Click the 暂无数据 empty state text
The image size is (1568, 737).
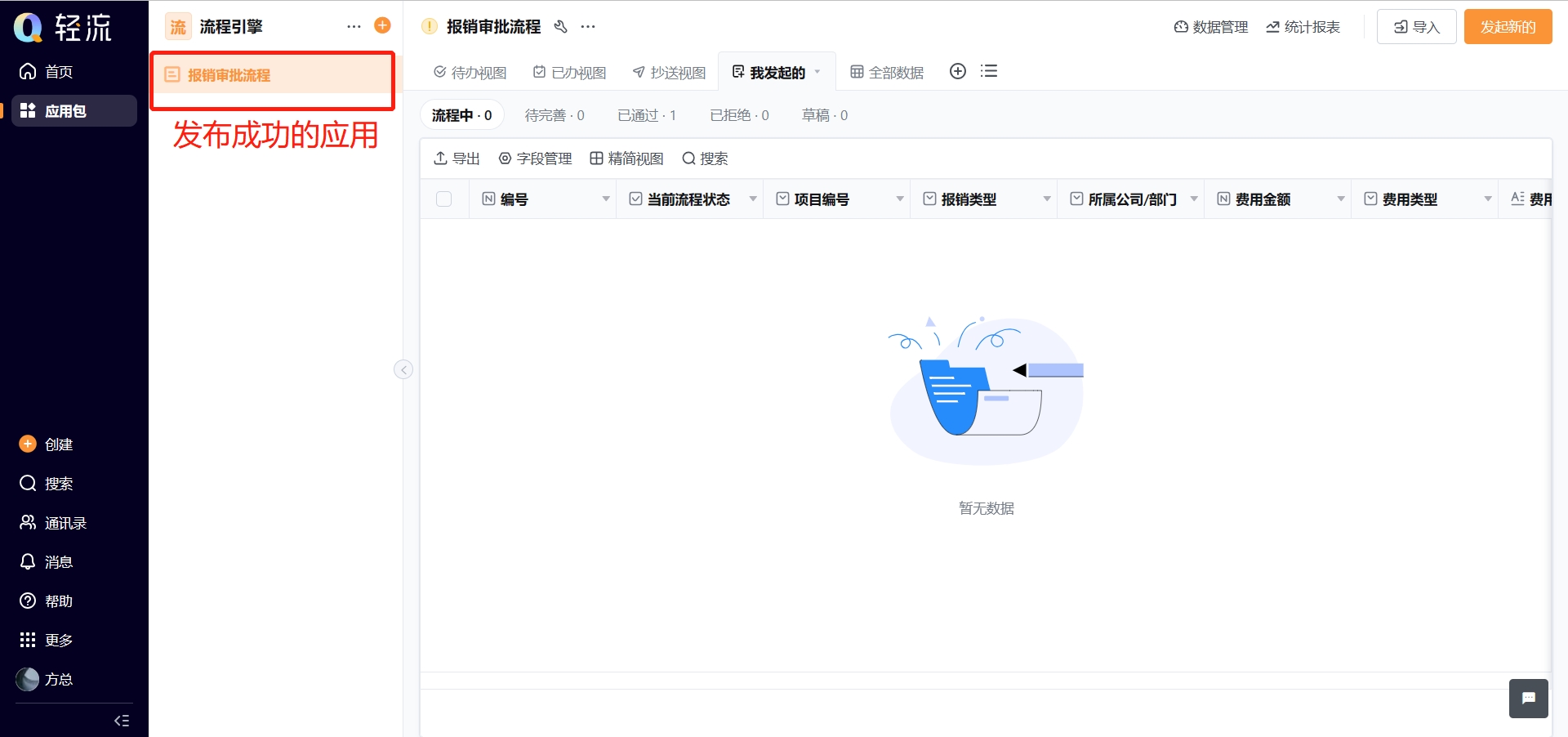tap(987, 508)
